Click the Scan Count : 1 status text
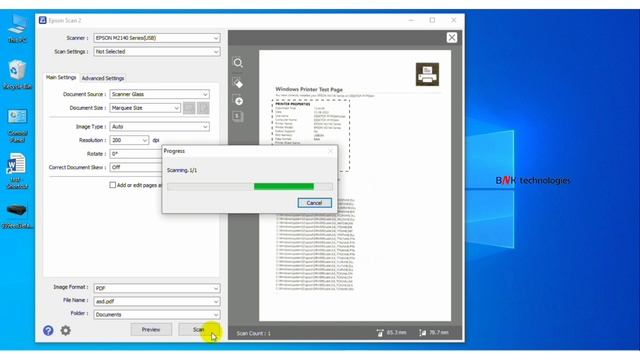 253,333
